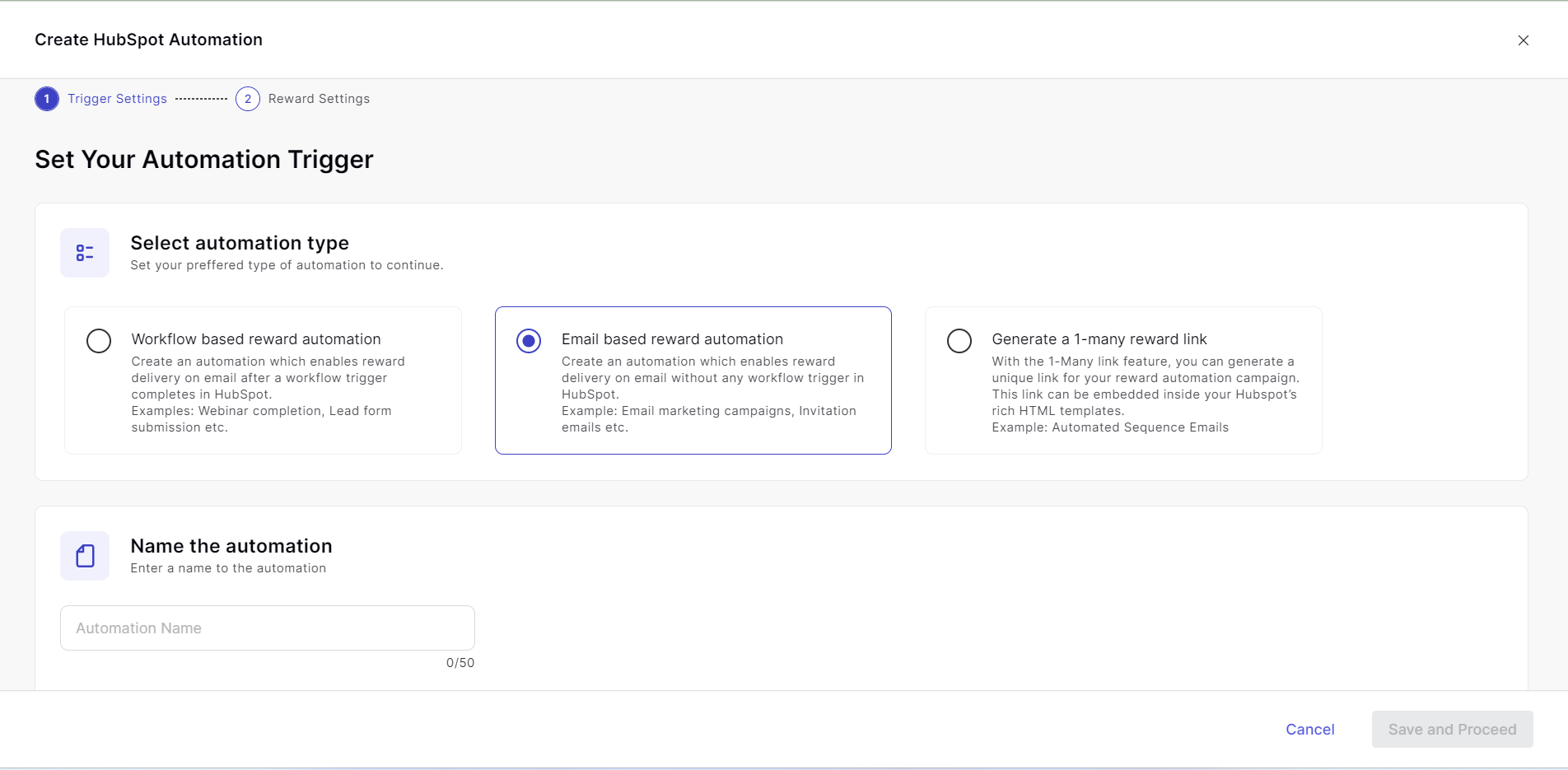Click the Workflow based reward automation title
1568x770 pixels.
point(256,339)
